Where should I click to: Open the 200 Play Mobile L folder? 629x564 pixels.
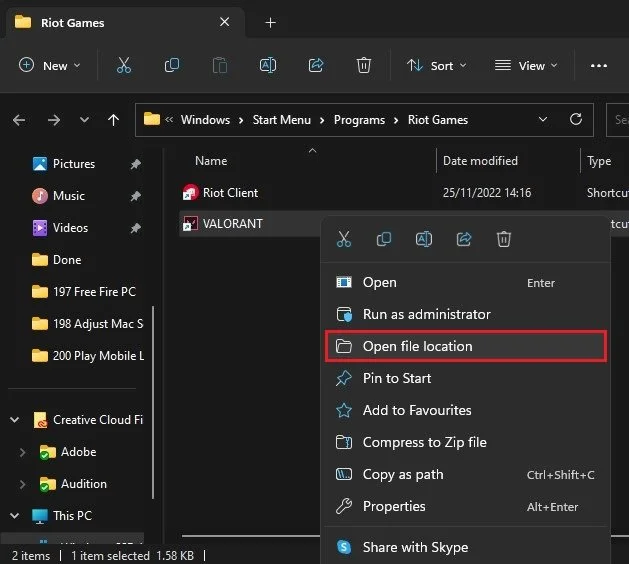point(87,356)
